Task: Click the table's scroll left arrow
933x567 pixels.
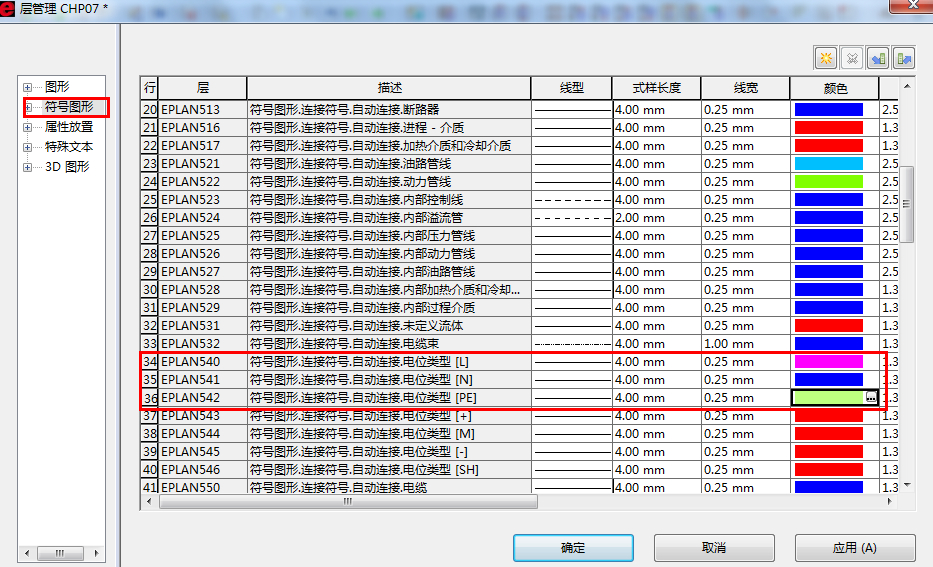Action: [149, 502]
